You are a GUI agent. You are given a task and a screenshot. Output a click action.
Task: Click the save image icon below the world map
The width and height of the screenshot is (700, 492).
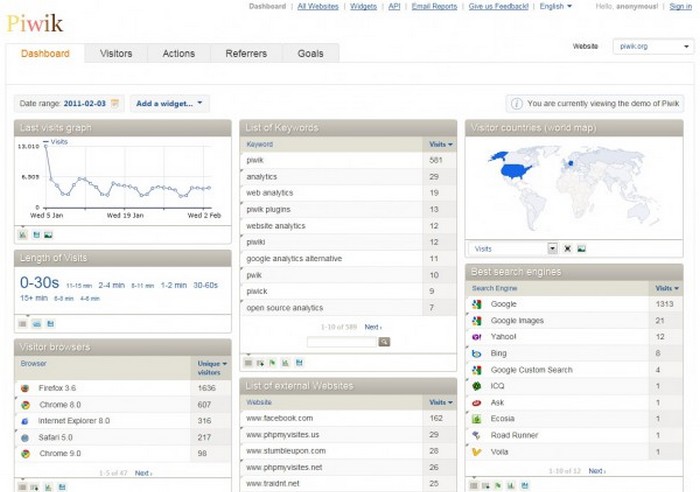(581, 249)
